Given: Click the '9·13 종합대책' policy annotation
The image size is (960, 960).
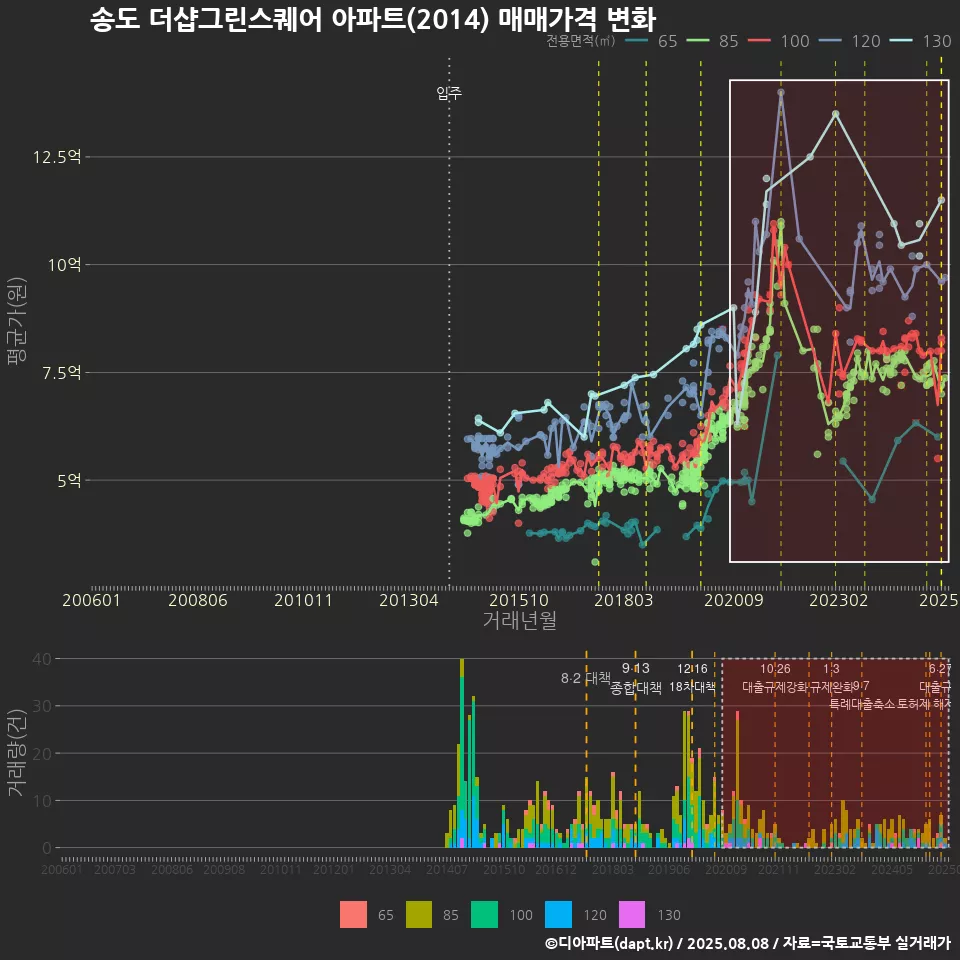Looking at the screenshot, I should tap(636, 678).
